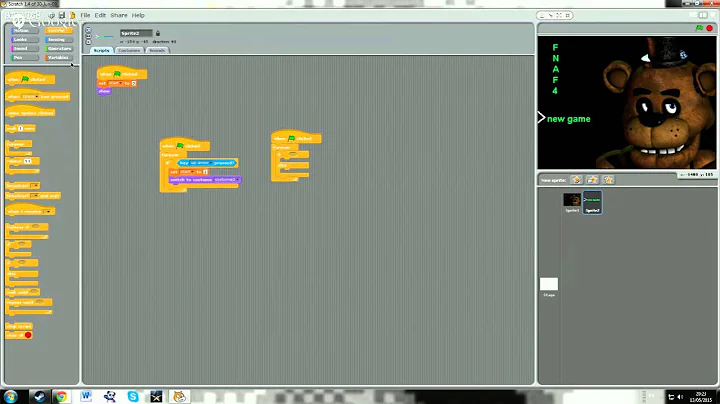Viewport: 720px width, 404px height.
Task: Open variable dropdown in 'set' block inside if
Action: coord(187,172)
